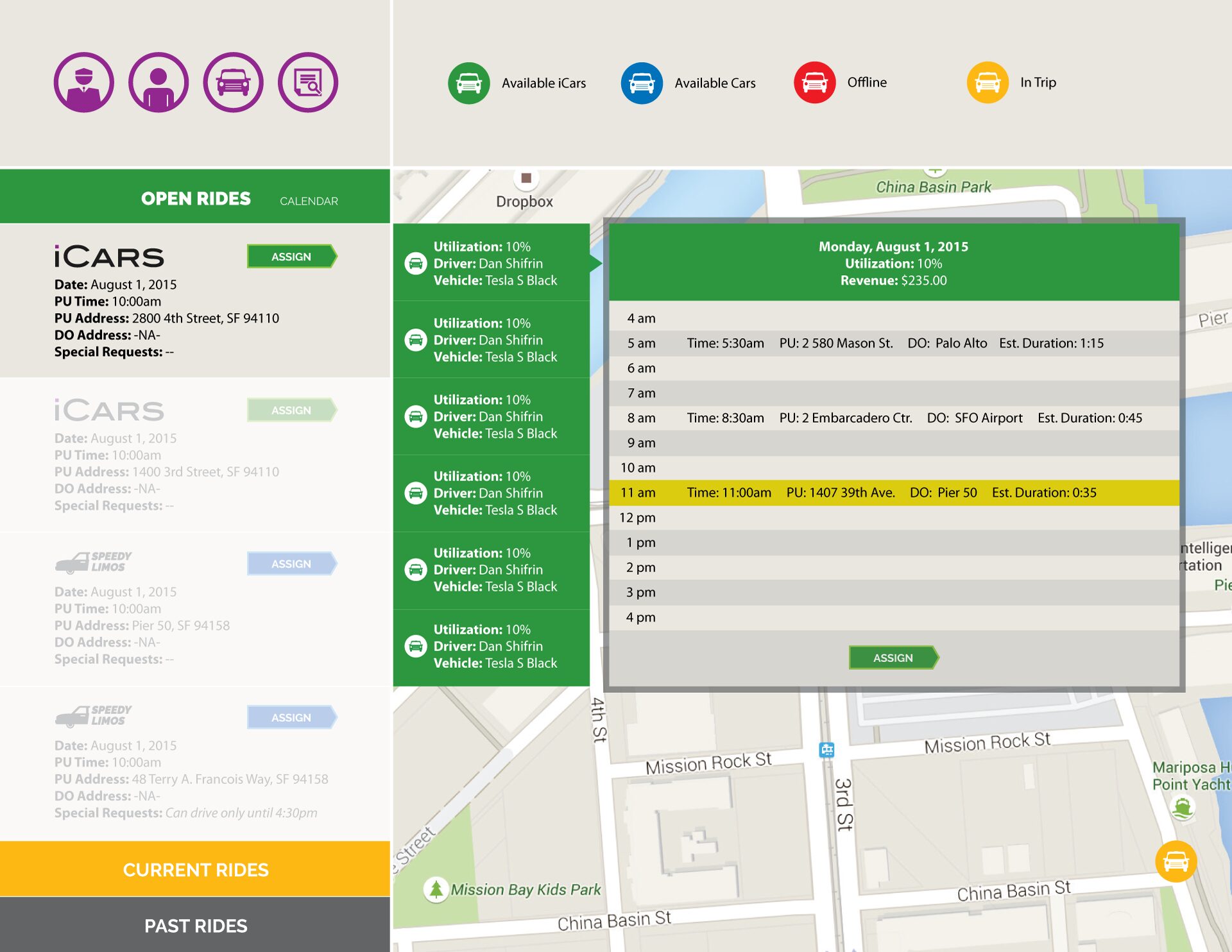Filter map by green Available iCars icon
This screenshot has width=1232, height=952.
[x=469, y=83]
